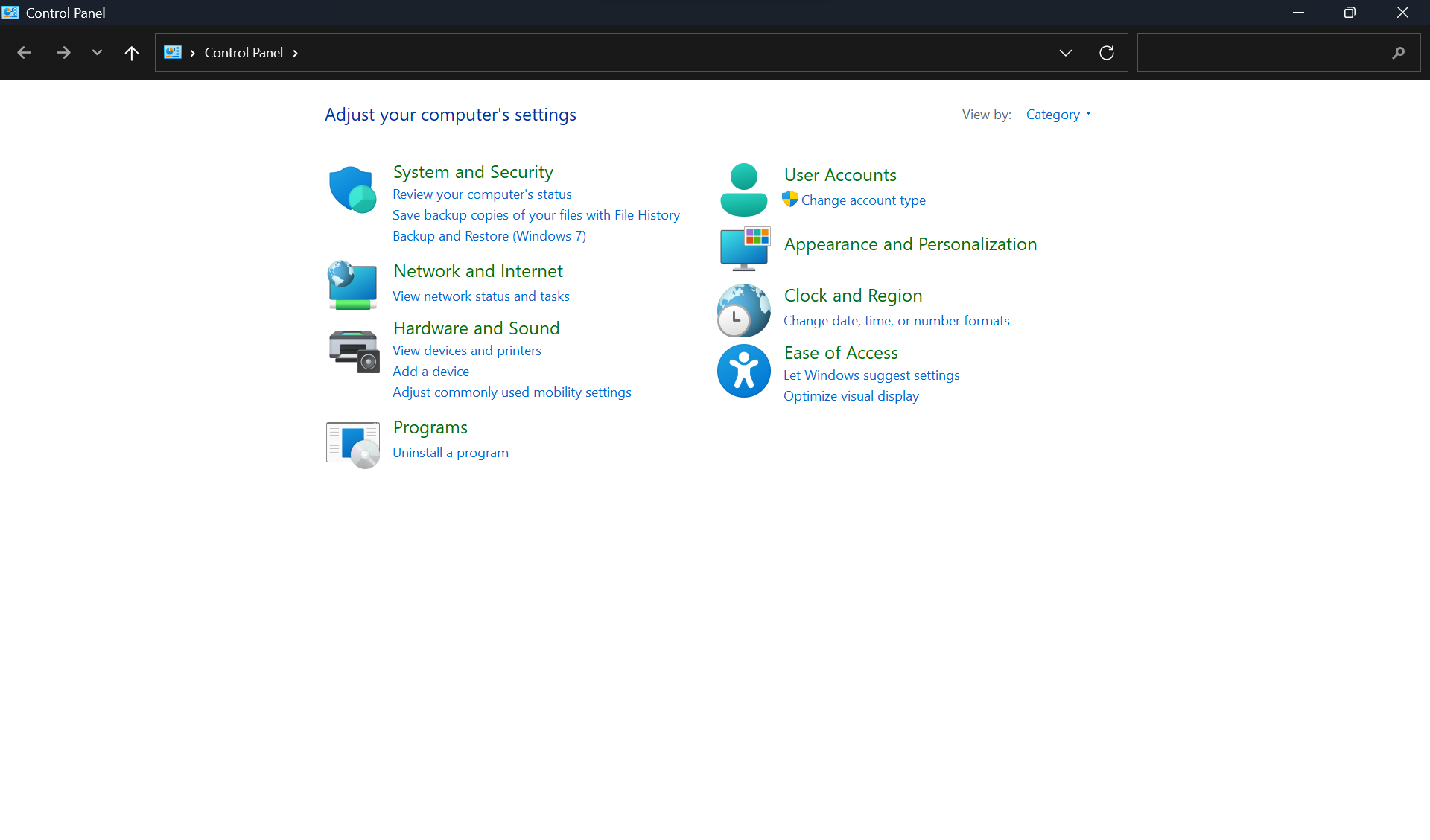Image resolution: width=1430 pixels, height=840 pixels.
Task: Click the Network and Internet globe icon
Action: (352, 284)
